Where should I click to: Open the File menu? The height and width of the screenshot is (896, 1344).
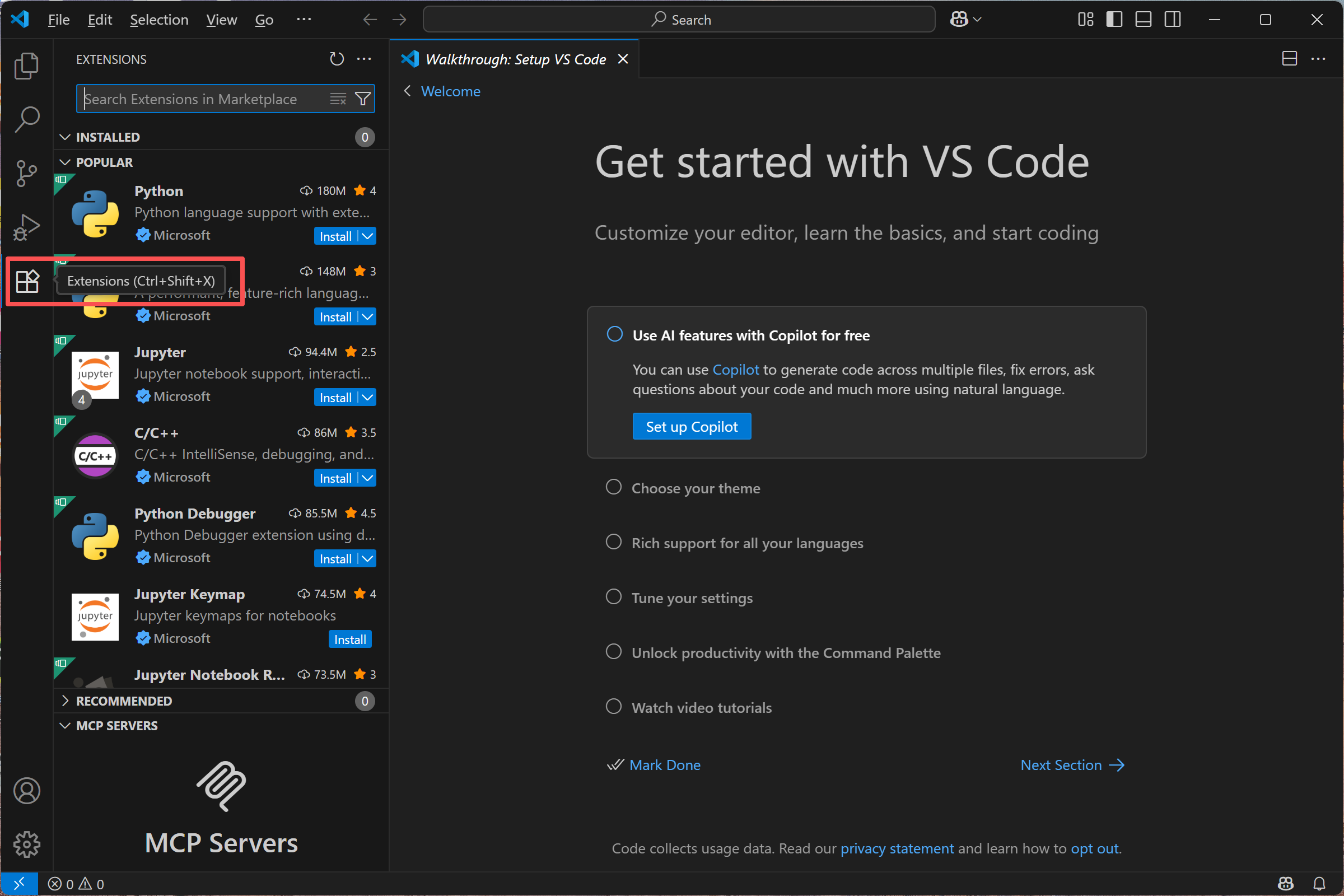tap(58, 20)
